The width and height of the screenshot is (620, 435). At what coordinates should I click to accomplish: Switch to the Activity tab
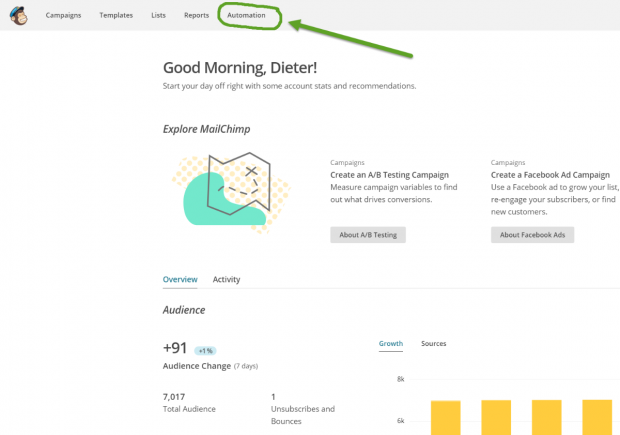click(x=226, y=280)
